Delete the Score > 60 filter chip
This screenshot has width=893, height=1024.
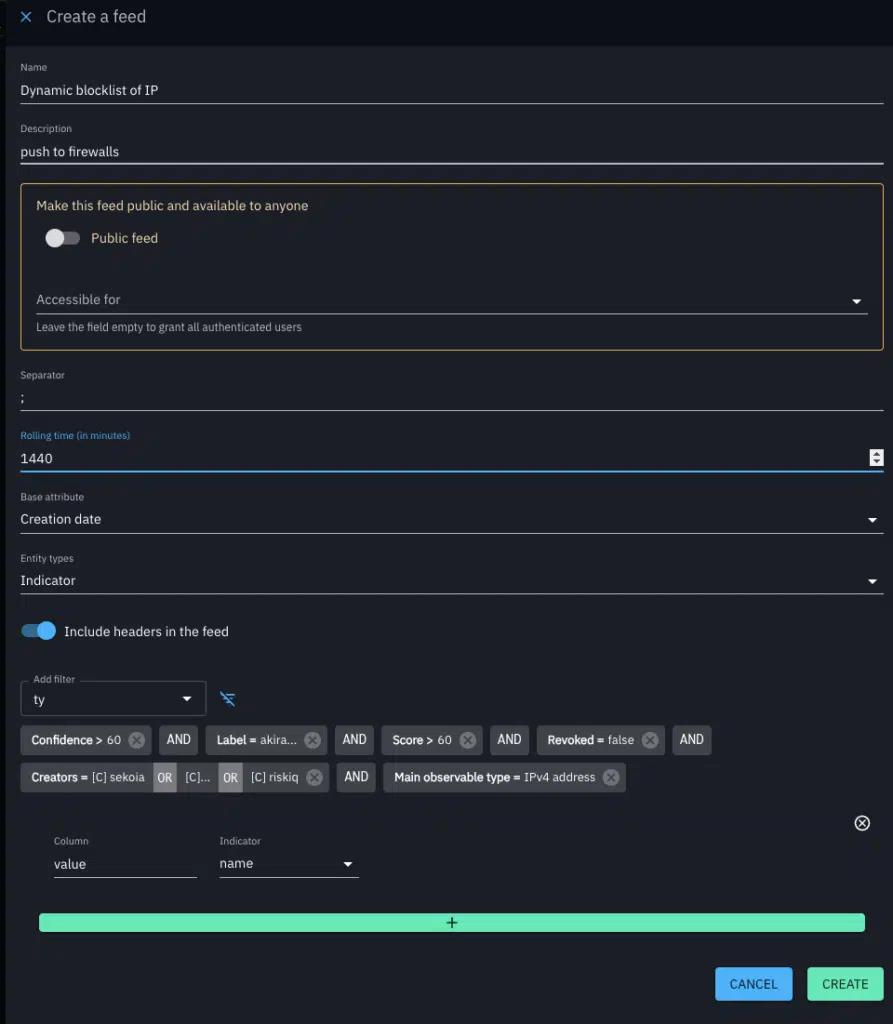point(468,740)
